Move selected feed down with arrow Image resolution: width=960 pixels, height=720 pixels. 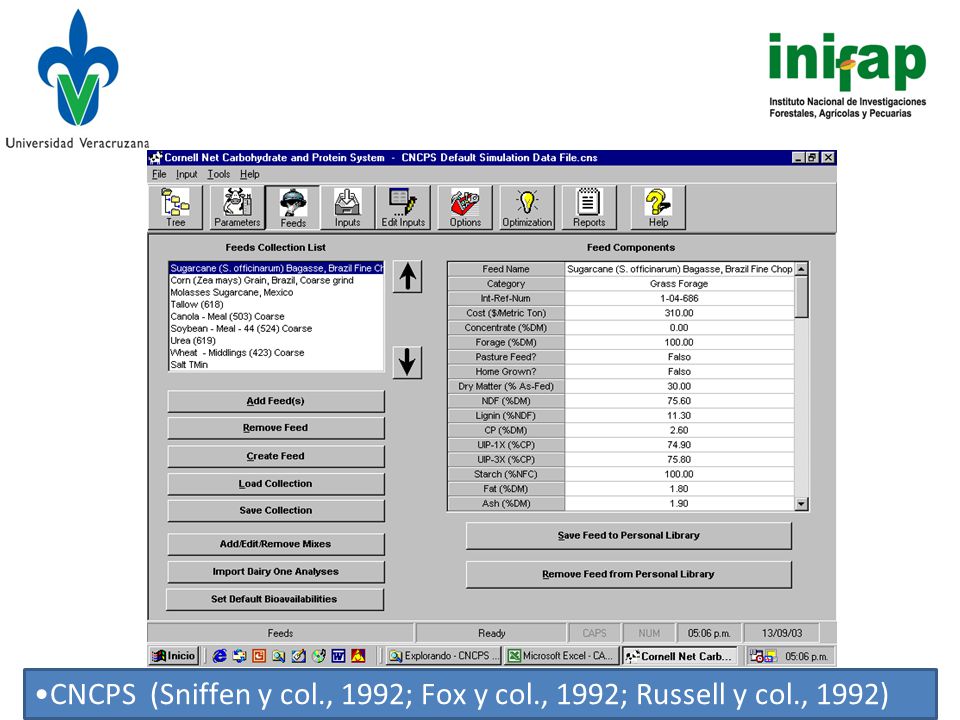tap(408, 362)
